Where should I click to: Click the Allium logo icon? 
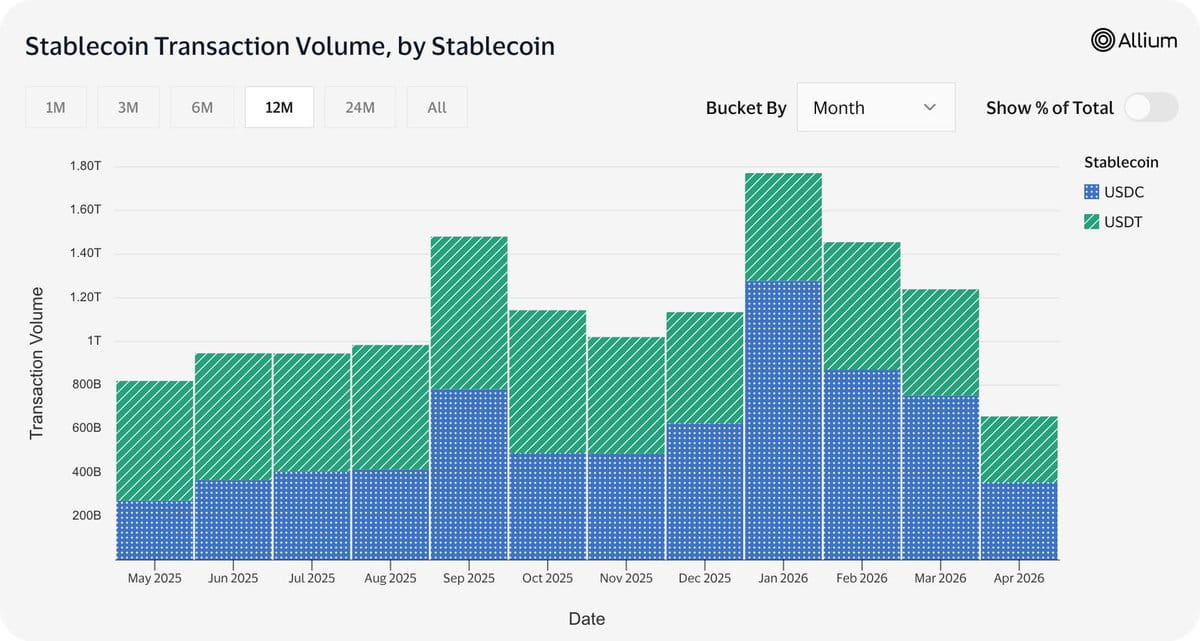[1103, 40]
